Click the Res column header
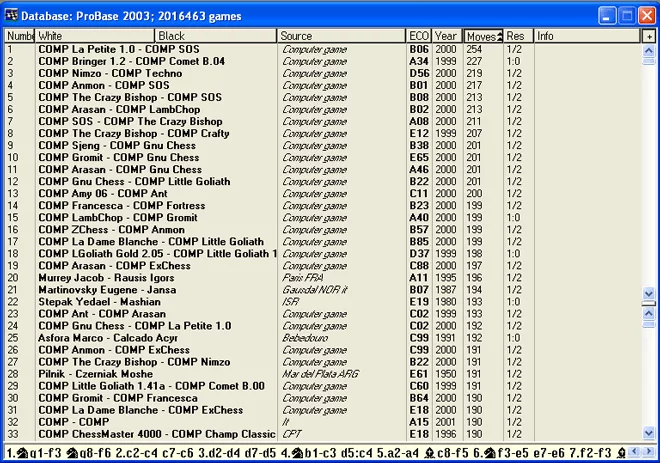Viewport: 660px width, 463px height. pos(517,36)
